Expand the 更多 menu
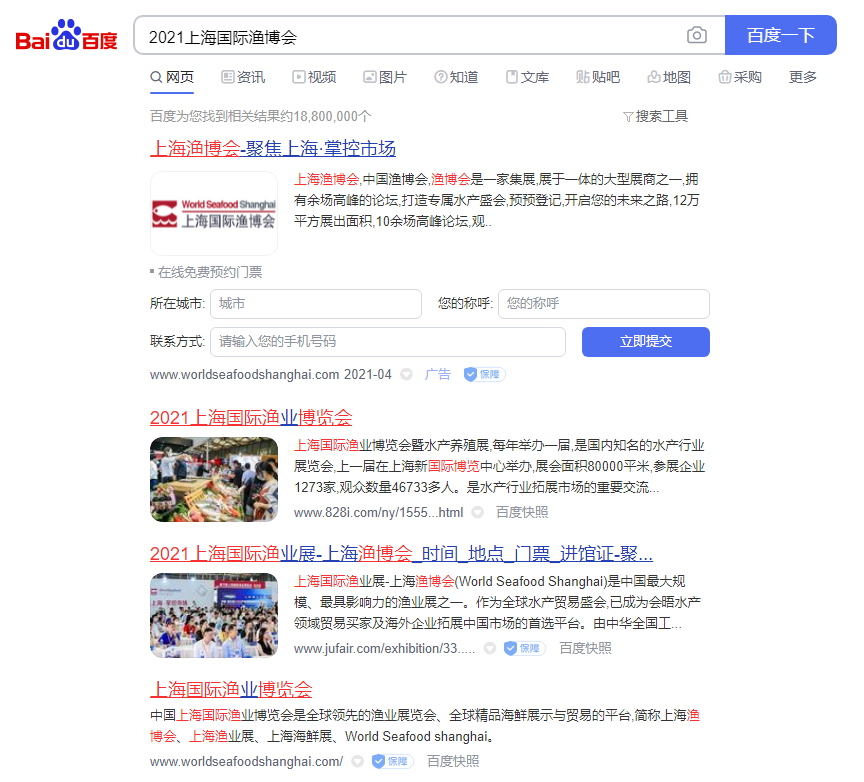This screenshot has height=782, width=864. point(802,76)
